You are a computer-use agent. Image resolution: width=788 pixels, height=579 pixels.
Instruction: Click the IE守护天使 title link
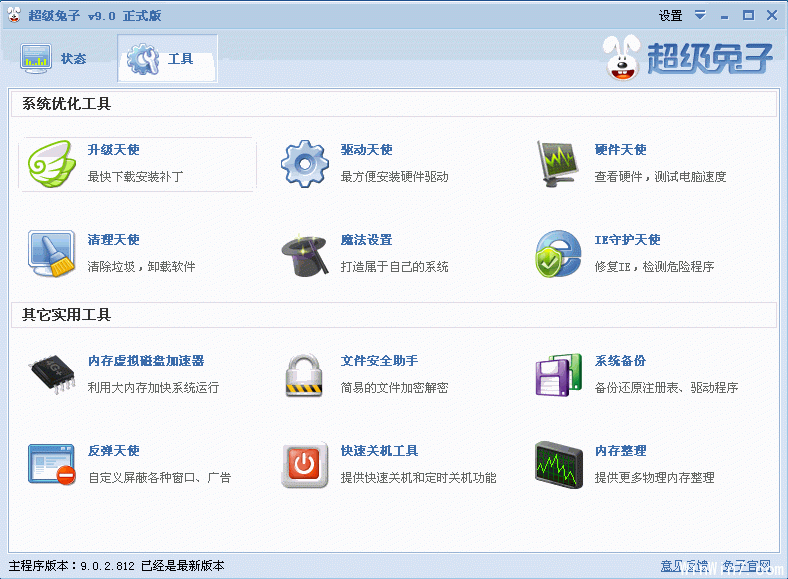[x=628, y=240]
